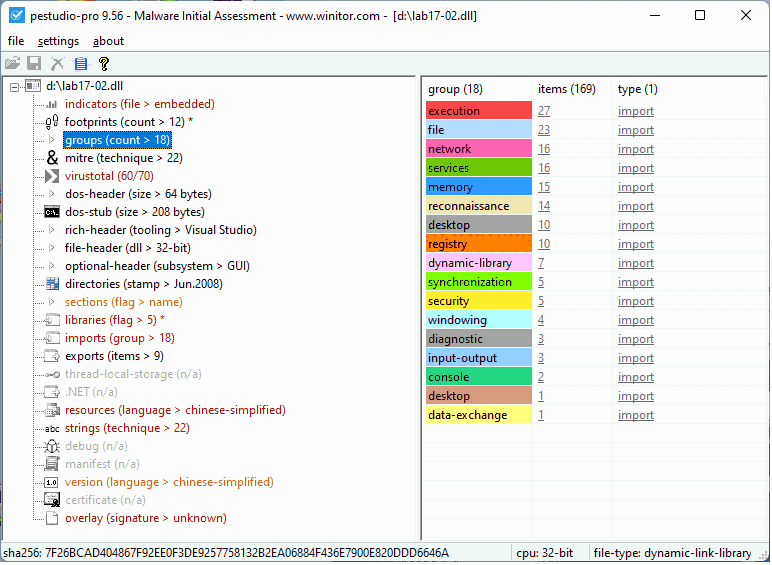Click the mitre ampersand icon in tree
Screen dimensions: 772x565
pyautogui.click(x=52, y=158)
